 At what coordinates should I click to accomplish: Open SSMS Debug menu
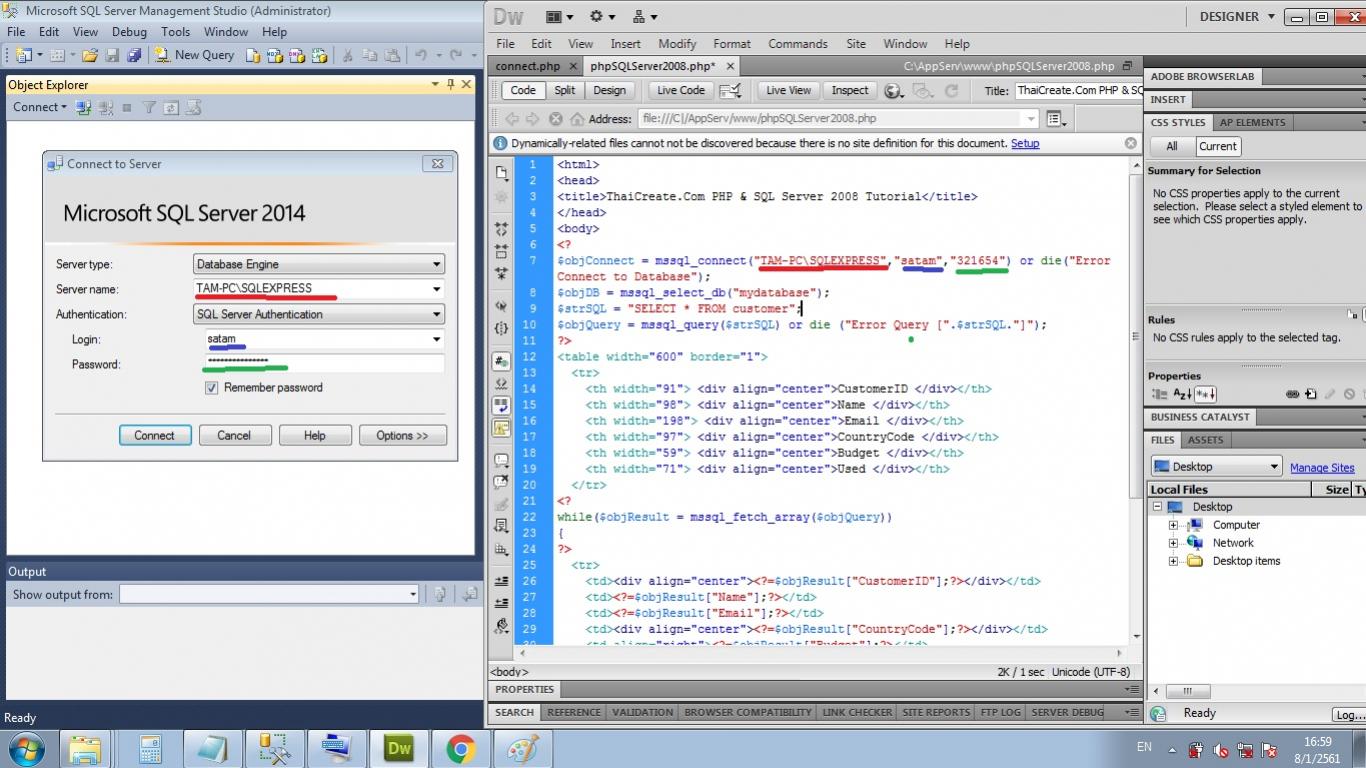coord(129,32)
